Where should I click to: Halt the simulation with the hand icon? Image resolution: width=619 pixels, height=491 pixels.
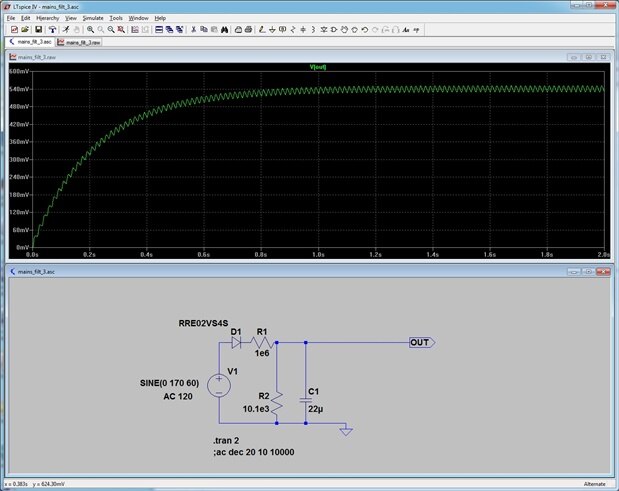(x=77, y=30)
